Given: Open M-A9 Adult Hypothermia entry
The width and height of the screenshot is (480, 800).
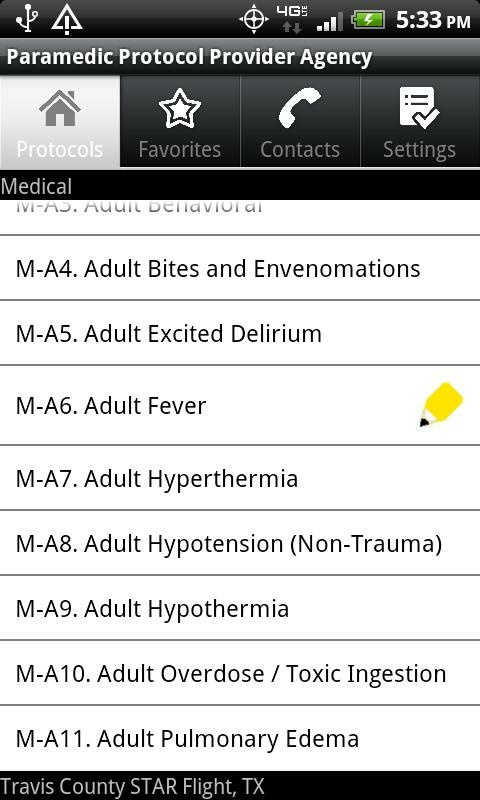Looking at the screenshot, I should pos(240,608).
